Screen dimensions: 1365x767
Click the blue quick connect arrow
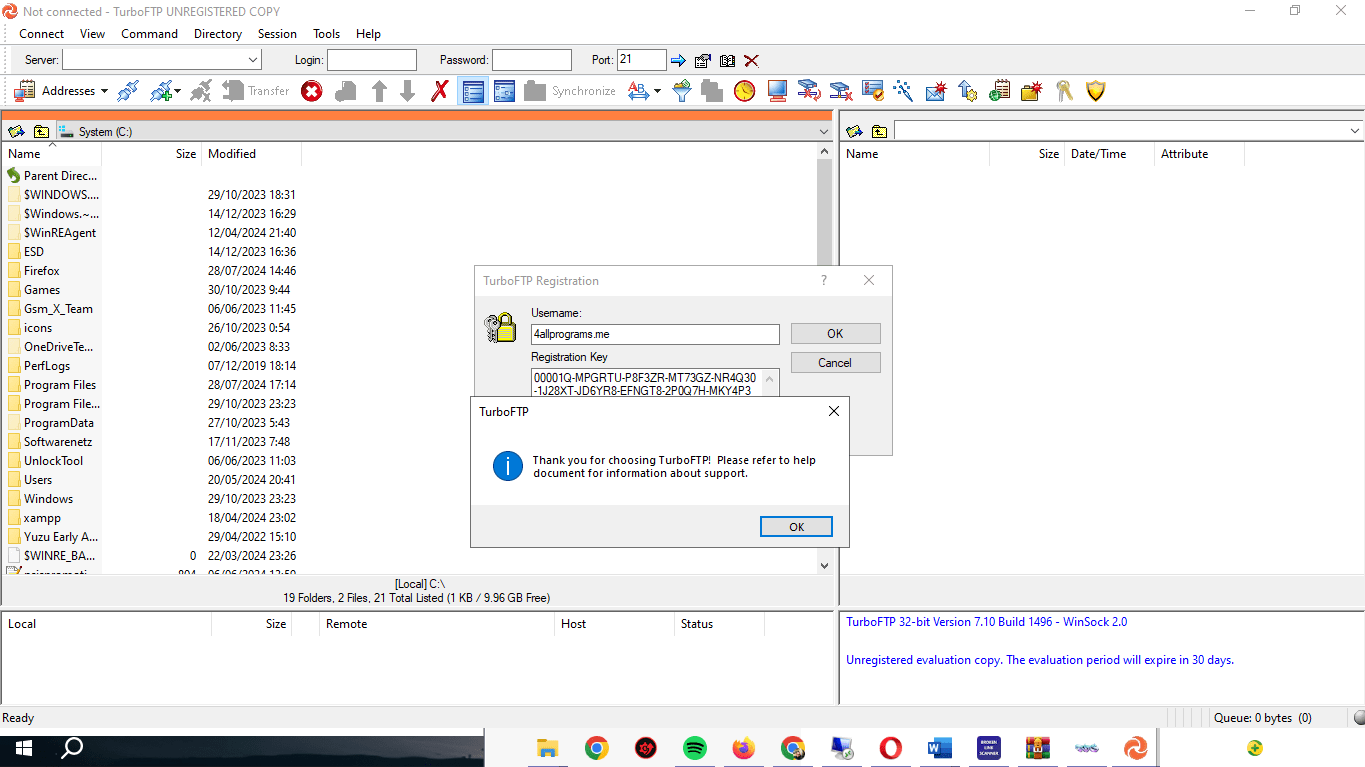click(x=678, y=60)
